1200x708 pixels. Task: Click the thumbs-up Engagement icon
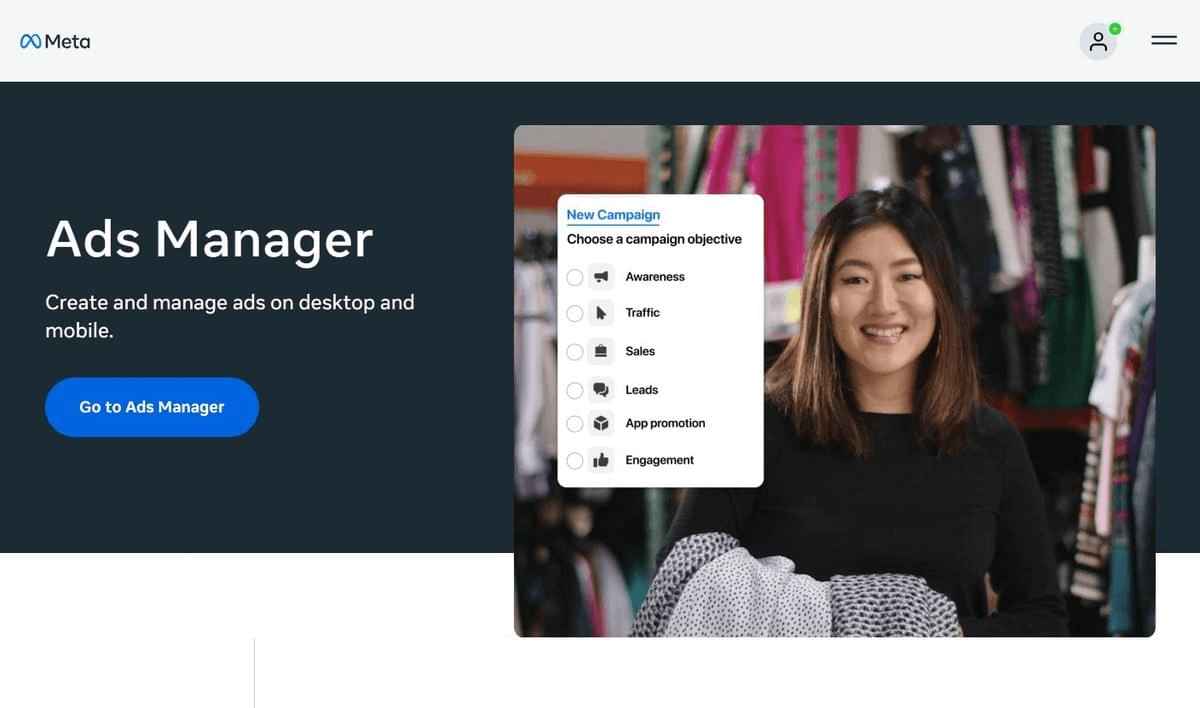point(601,460)
